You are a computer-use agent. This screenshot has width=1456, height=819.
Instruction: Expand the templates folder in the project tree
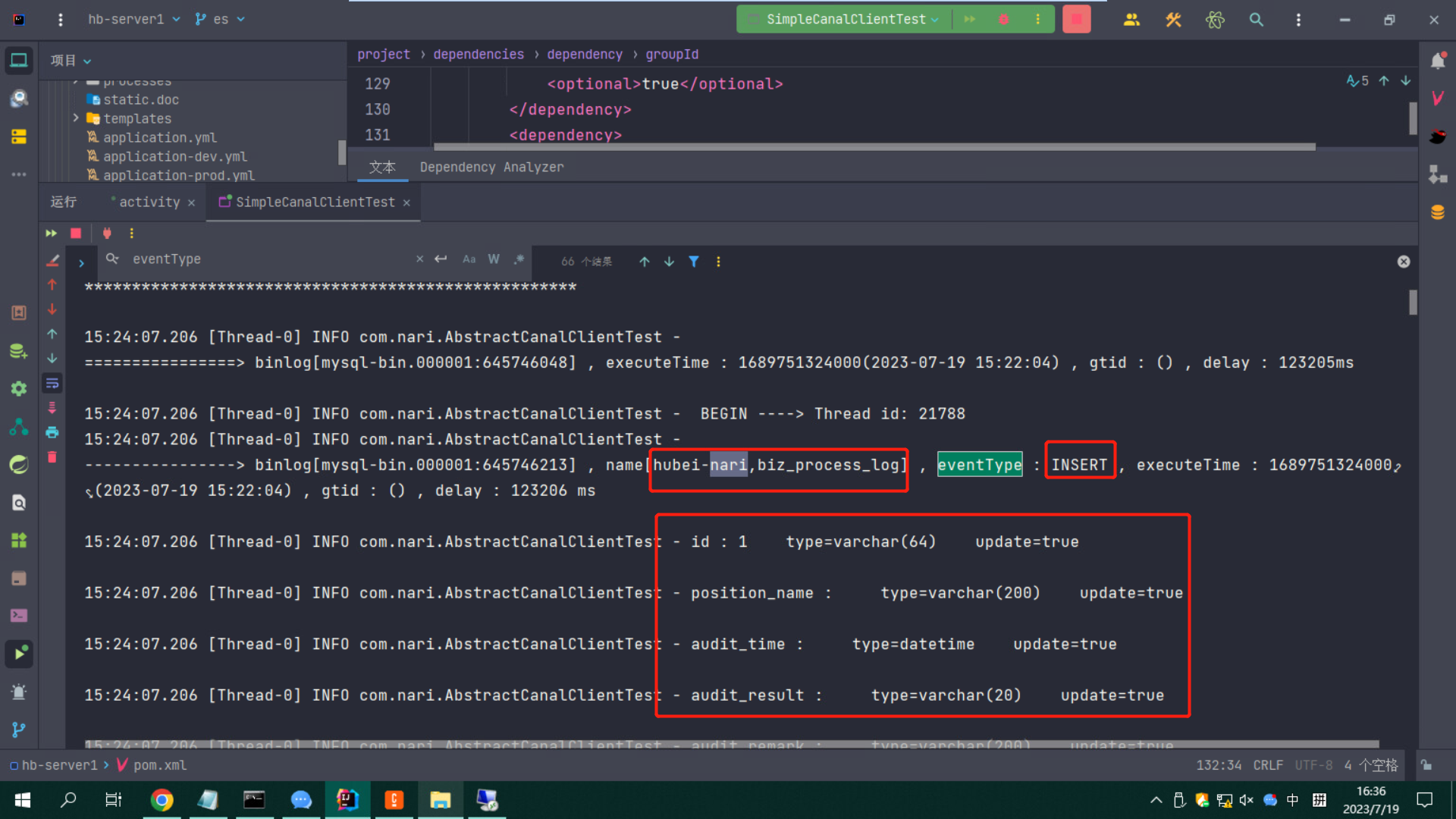tap(76, 118)
